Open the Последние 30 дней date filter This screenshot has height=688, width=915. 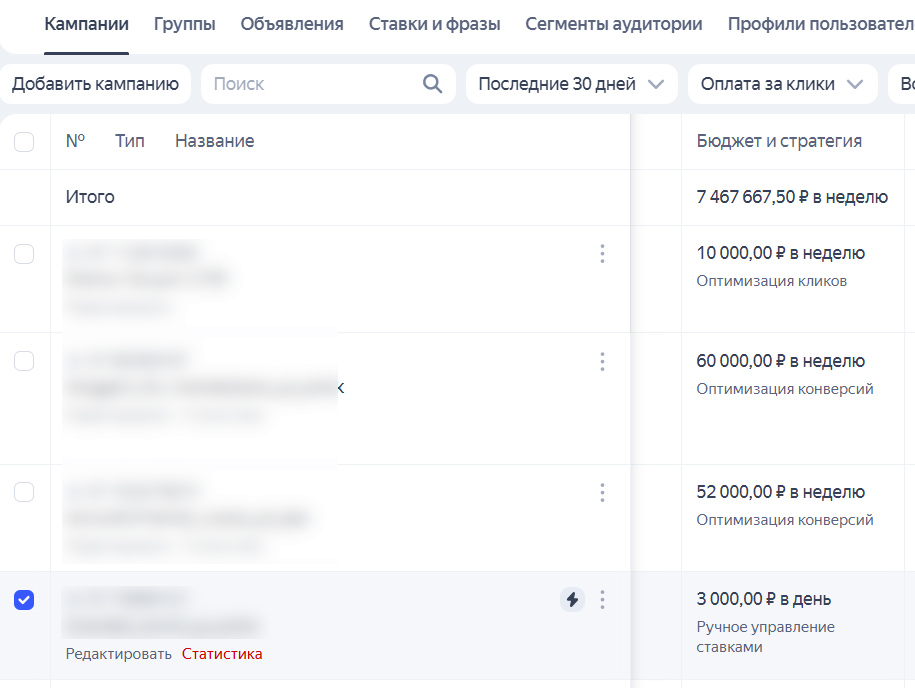pos(571,84)
